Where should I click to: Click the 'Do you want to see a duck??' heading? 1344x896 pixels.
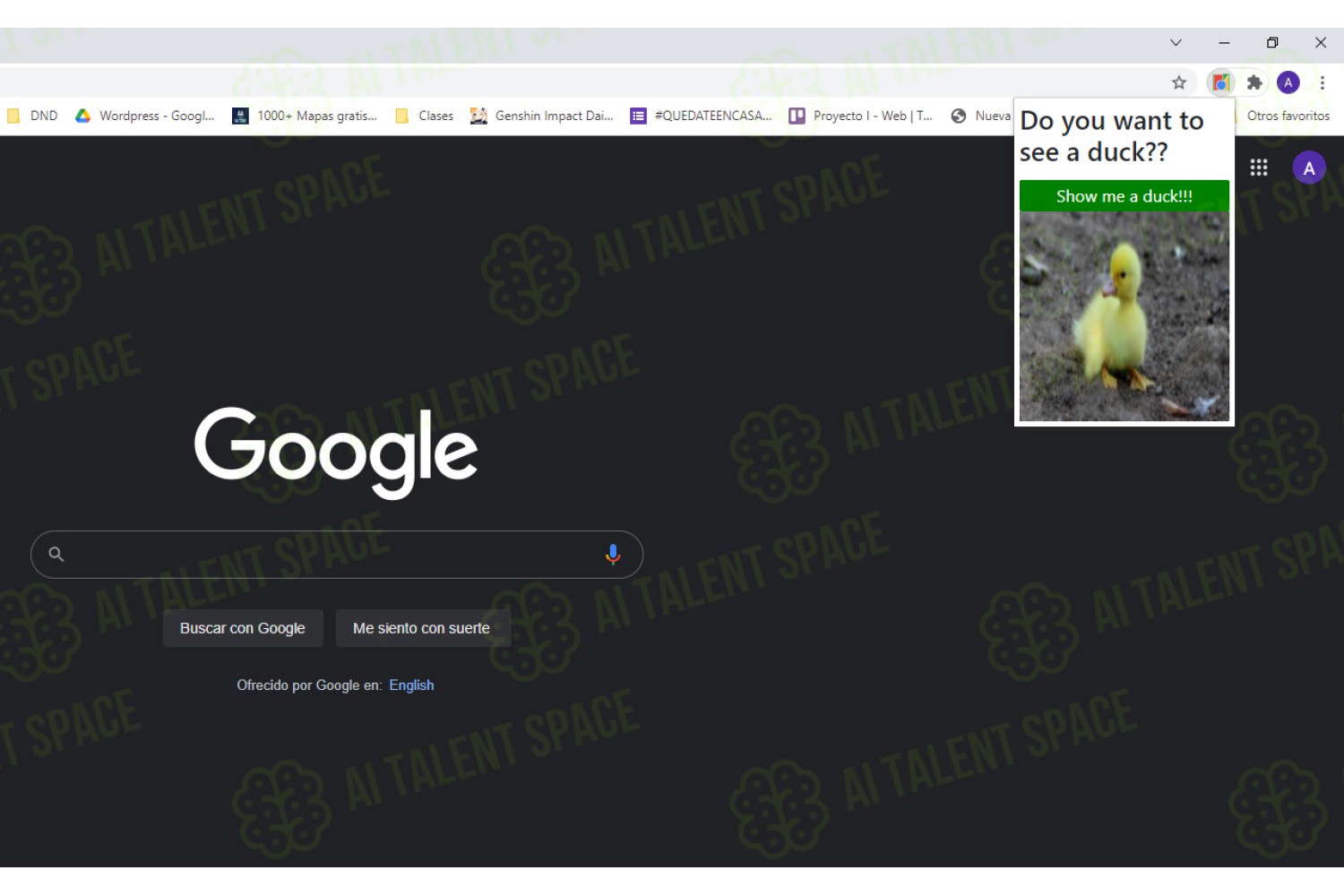click(x=1111, y=136)
